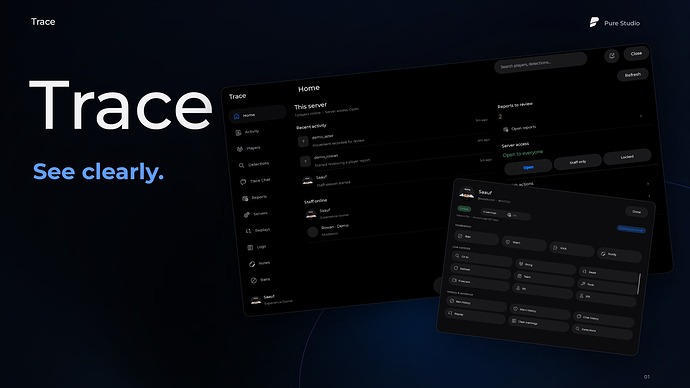Click the Freecam camera icon
Viewport: 690px width, 388px height.
click(455, 280)
